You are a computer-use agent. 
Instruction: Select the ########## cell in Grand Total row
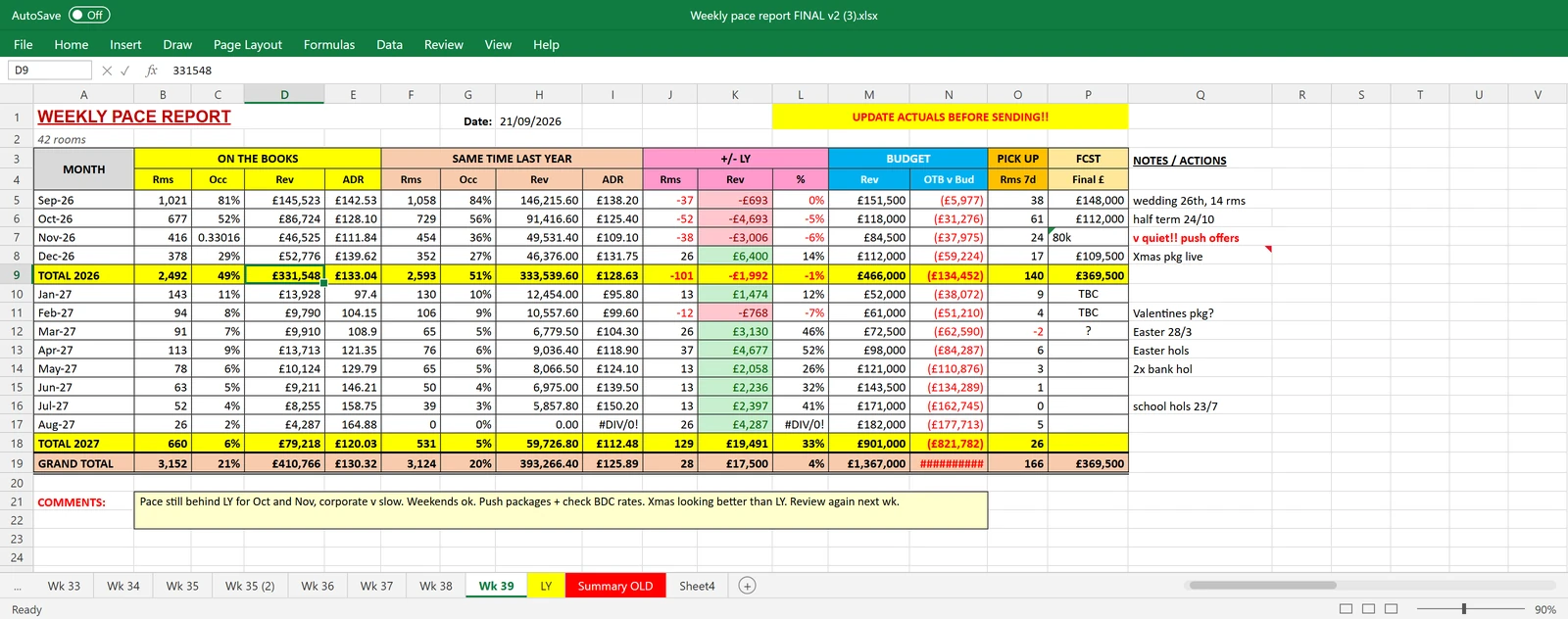949,463
